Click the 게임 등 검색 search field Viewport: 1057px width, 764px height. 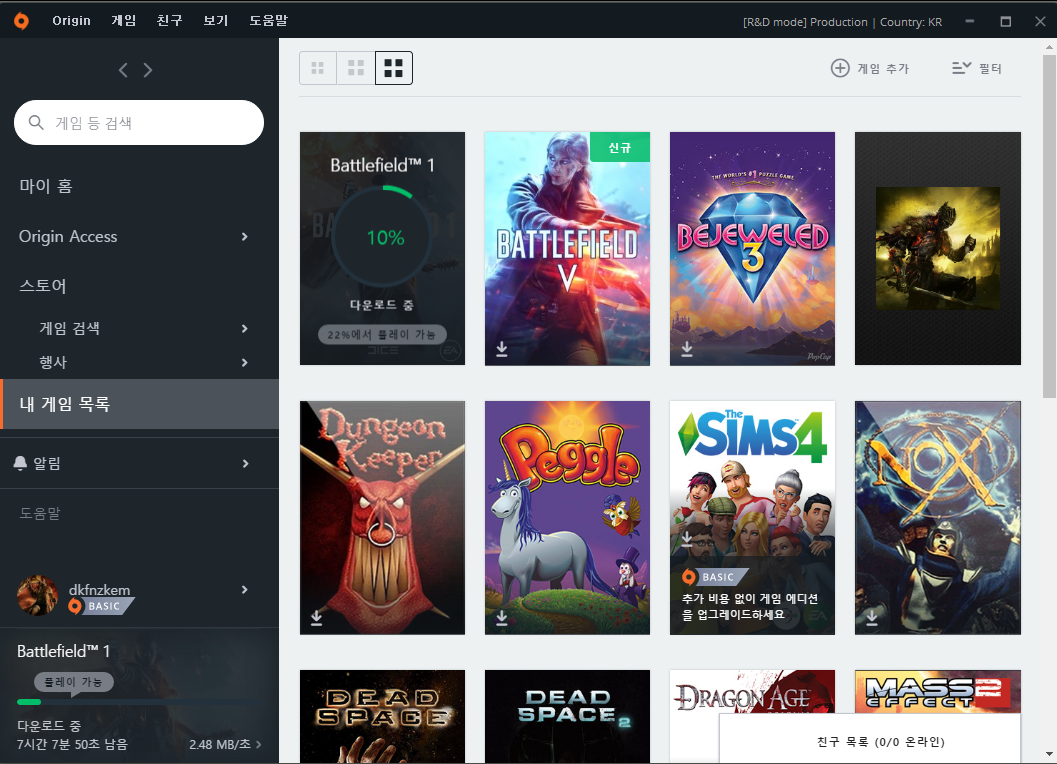click(140, 123)
